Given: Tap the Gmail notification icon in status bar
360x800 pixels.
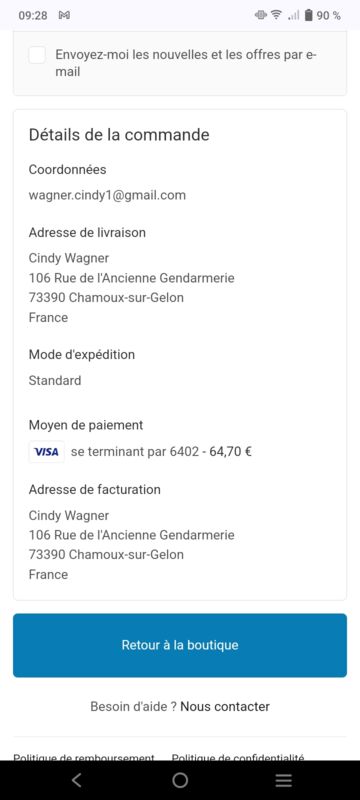Looking at the screenshot, I should [64, 15].
